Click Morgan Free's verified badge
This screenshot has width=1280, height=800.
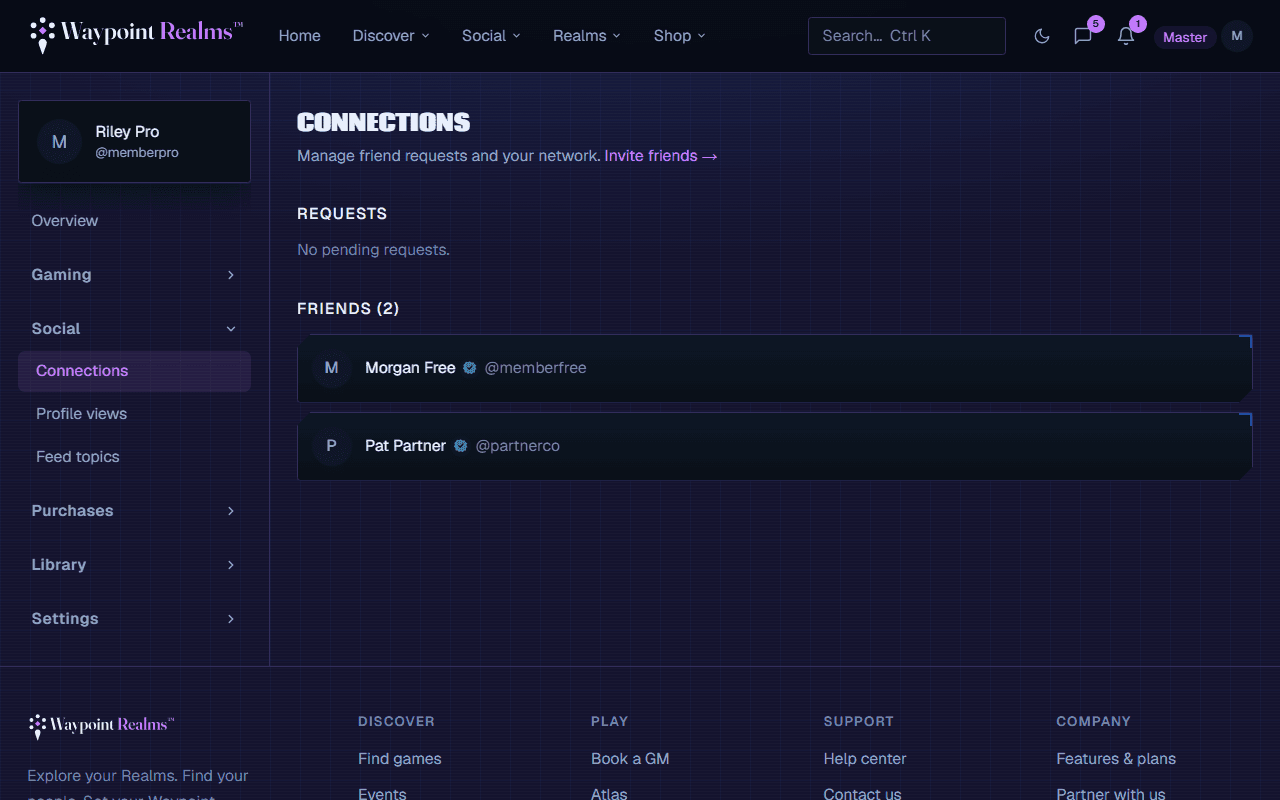(x=470, y=368)
